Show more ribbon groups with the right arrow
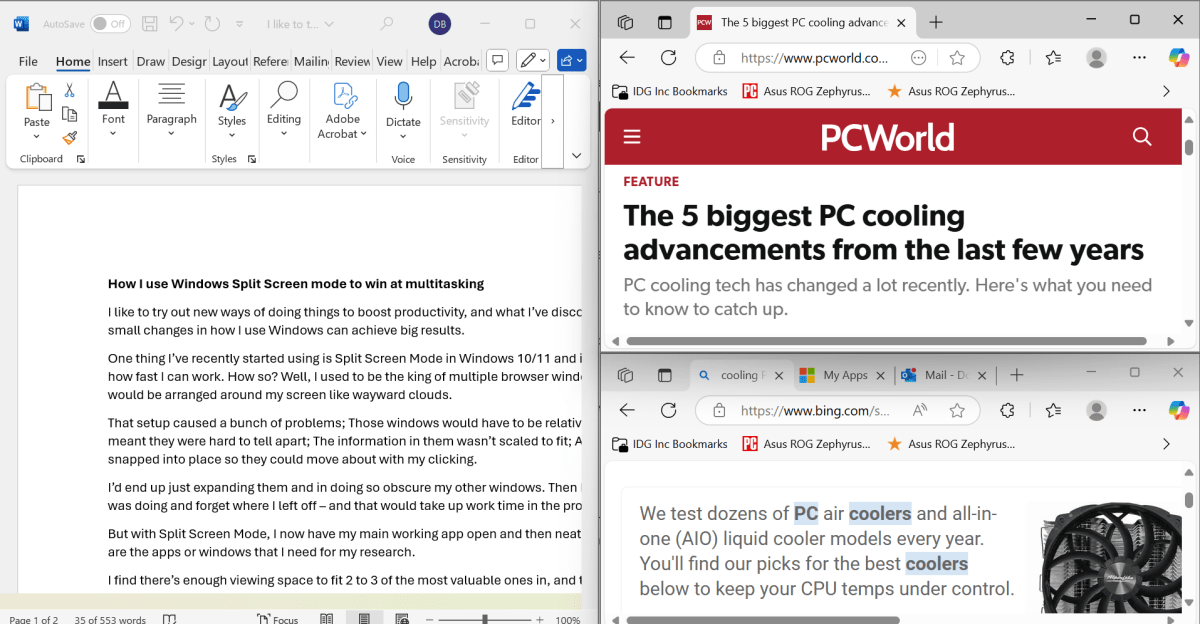 553,121
